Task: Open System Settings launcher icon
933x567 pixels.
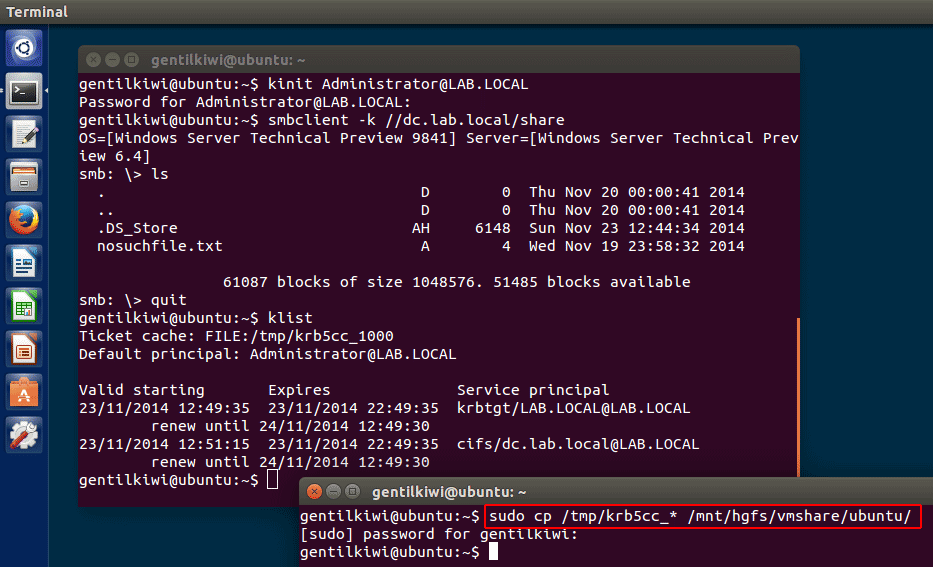Action: click(24, 434)
